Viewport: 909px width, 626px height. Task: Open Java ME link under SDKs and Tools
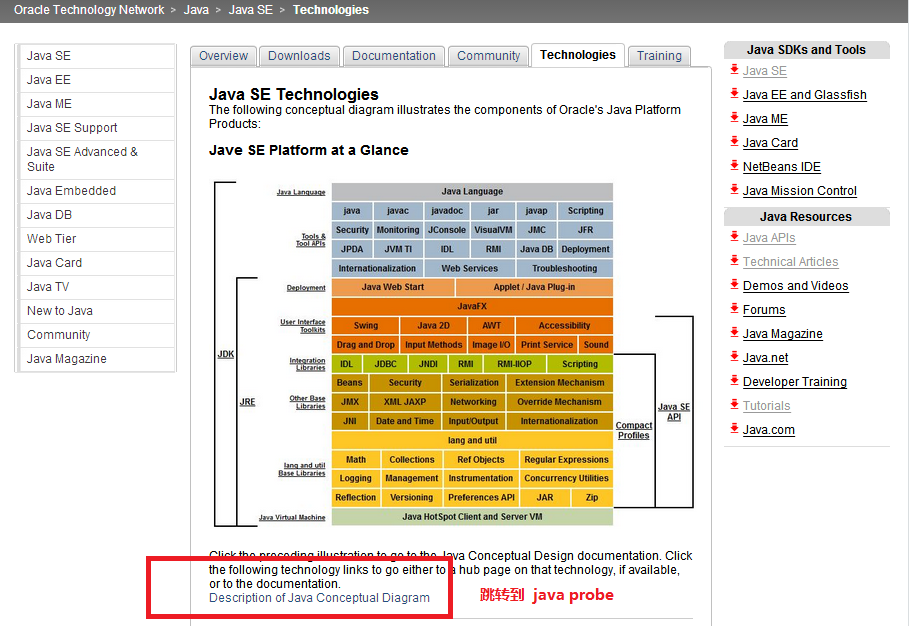pyautogui.click(x=765, y=119)
